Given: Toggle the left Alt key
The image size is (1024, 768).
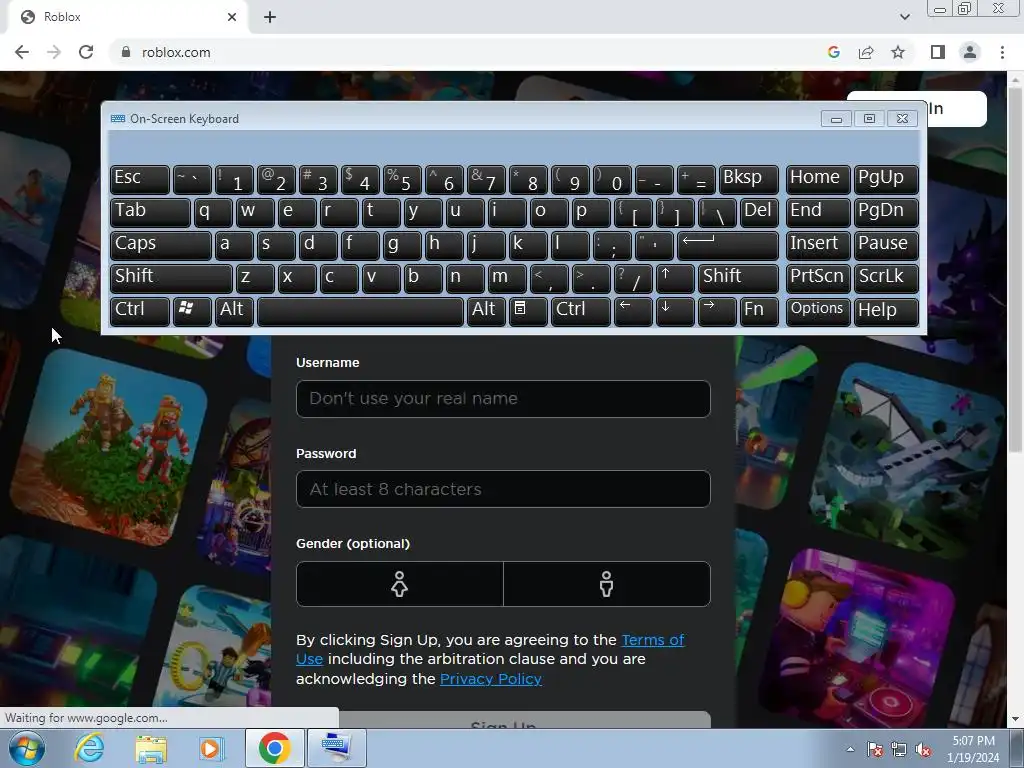Looking at the screenshot, I should pos(234,311).
